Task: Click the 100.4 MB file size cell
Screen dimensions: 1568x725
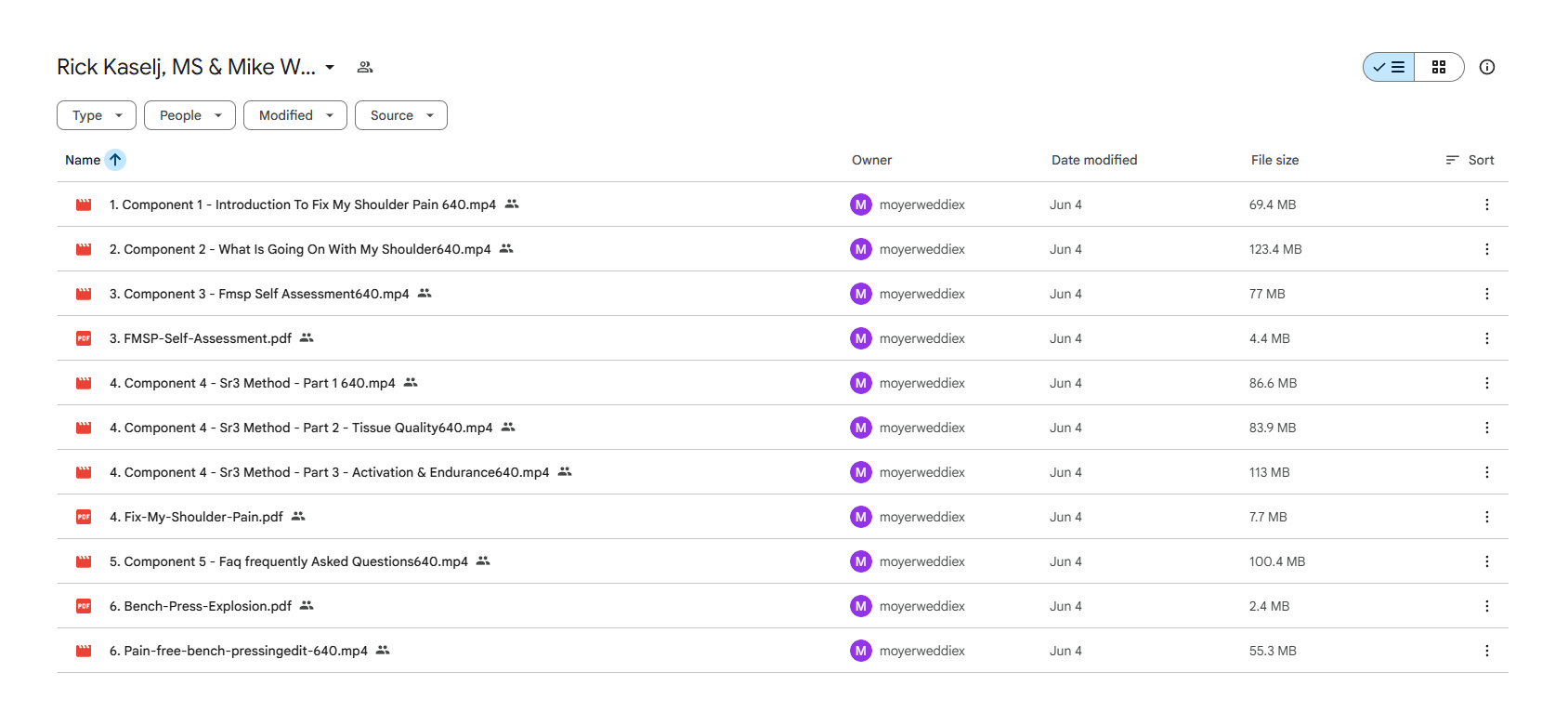Action: pyautogui.click(x=1277, y=561)
